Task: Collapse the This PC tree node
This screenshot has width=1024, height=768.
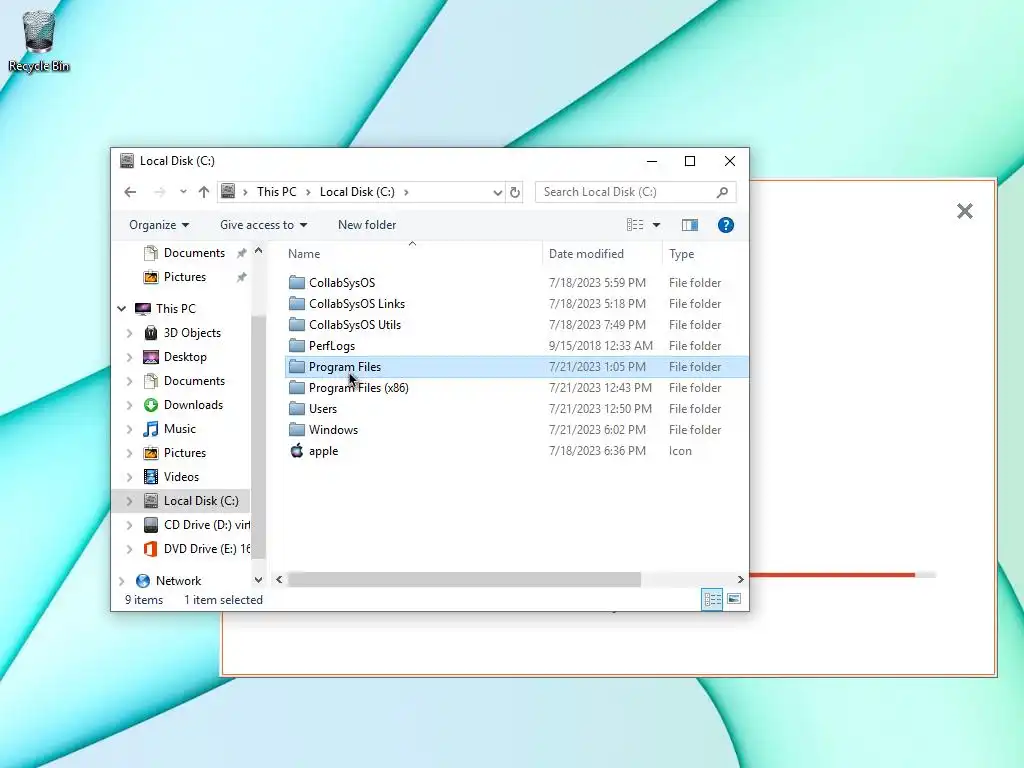Action: tap(122, 309)
